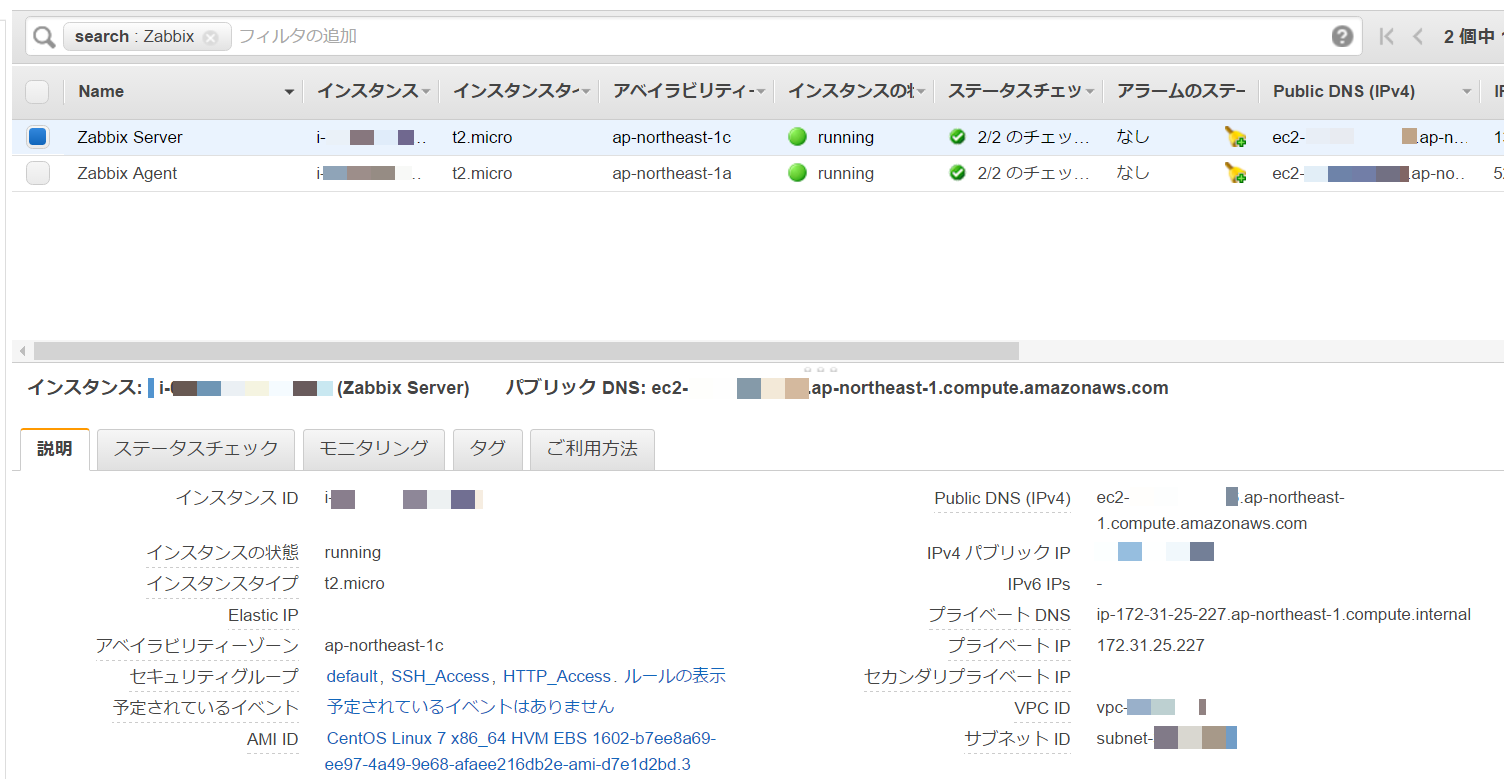Click 予定されているイベントはありません link
Image resolution: width=1504 pixels, height=780 pixels.
tap(470, 707)
